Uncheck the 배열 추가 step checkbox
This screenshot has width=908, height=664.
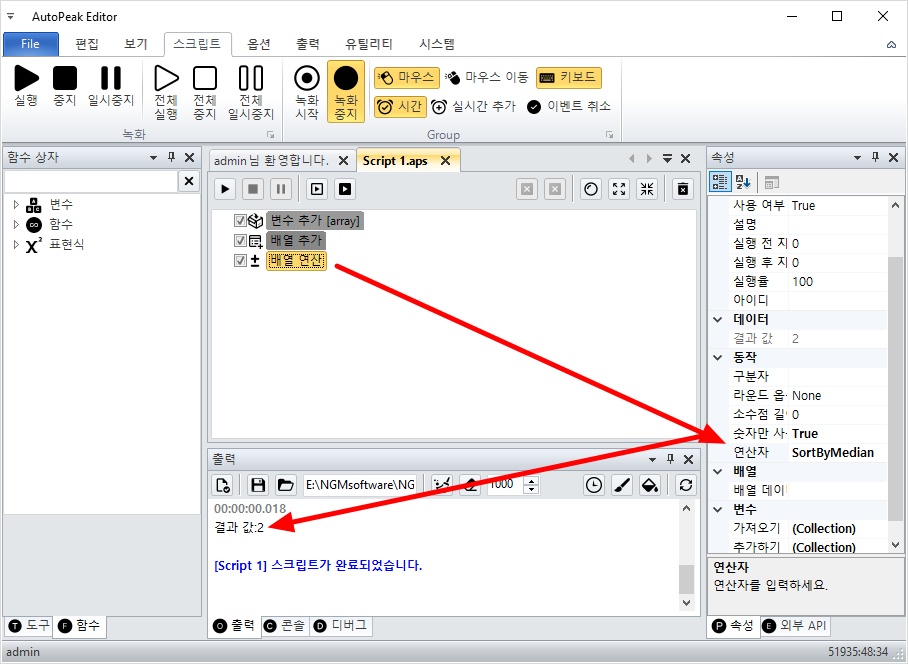(240, 240)
